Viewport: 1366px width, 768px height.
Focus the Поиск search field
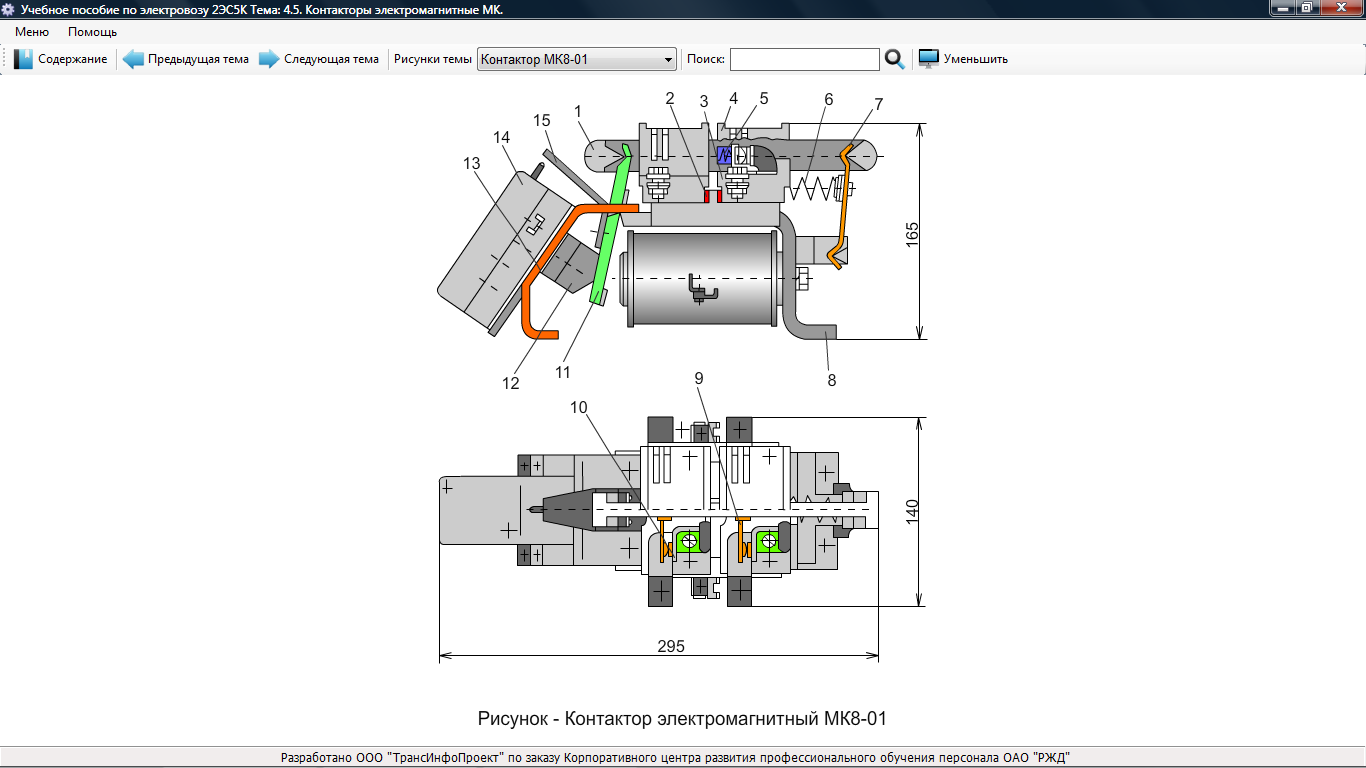[x=805, y=59]
